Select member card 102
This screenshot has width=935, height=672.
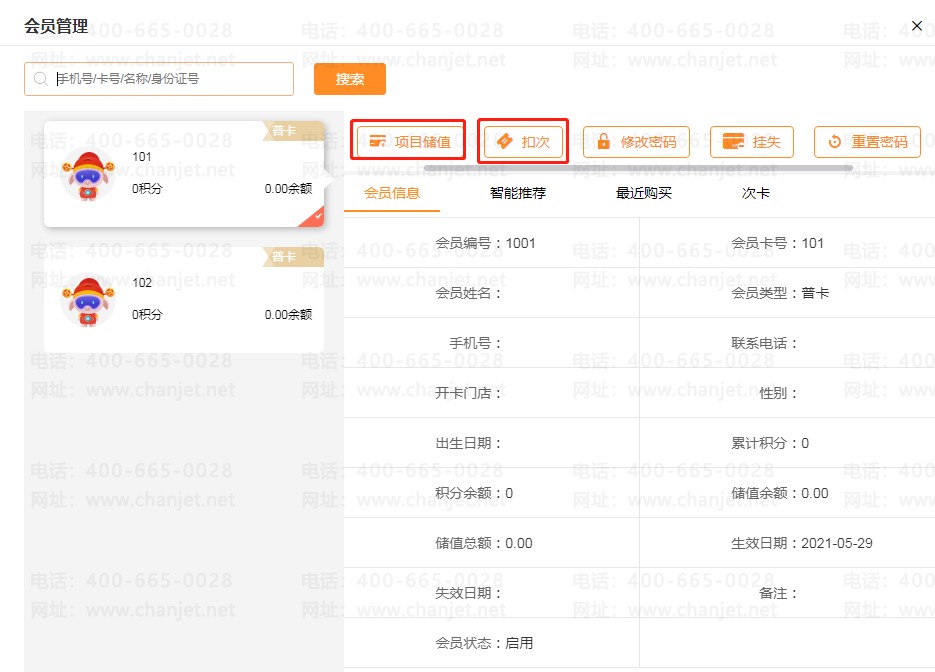pyautogui.click(x=184, y=301)
